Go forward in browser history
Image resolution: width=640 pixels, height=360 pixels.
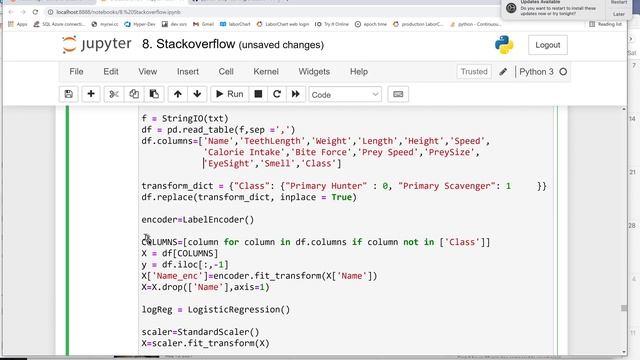pyautogui.click(x=23, y=12)
